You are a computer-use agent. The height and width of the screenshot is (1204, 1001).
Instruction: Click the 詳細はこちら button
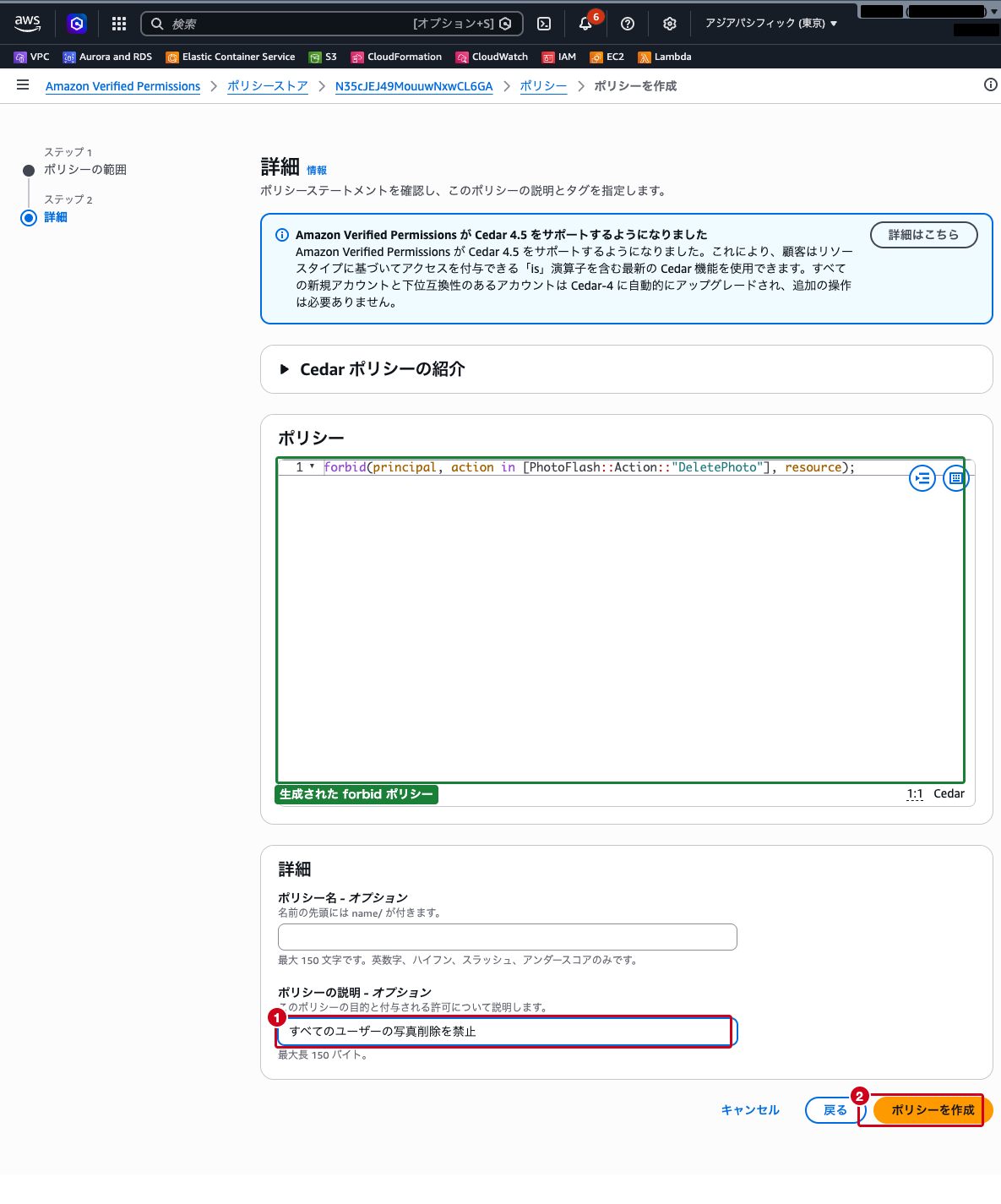pyautogui.click(x=923, y=235)
